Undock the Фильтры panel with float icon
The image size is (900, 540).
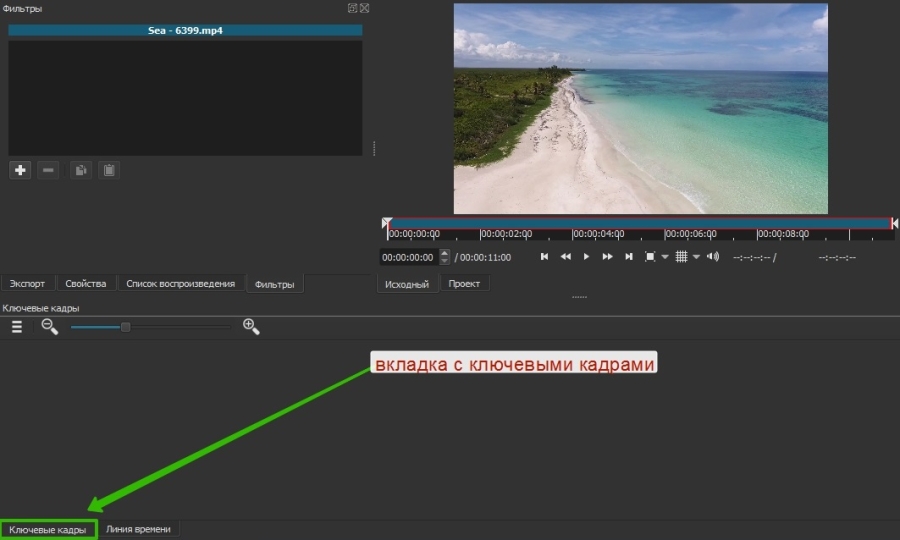click(352, 8)
